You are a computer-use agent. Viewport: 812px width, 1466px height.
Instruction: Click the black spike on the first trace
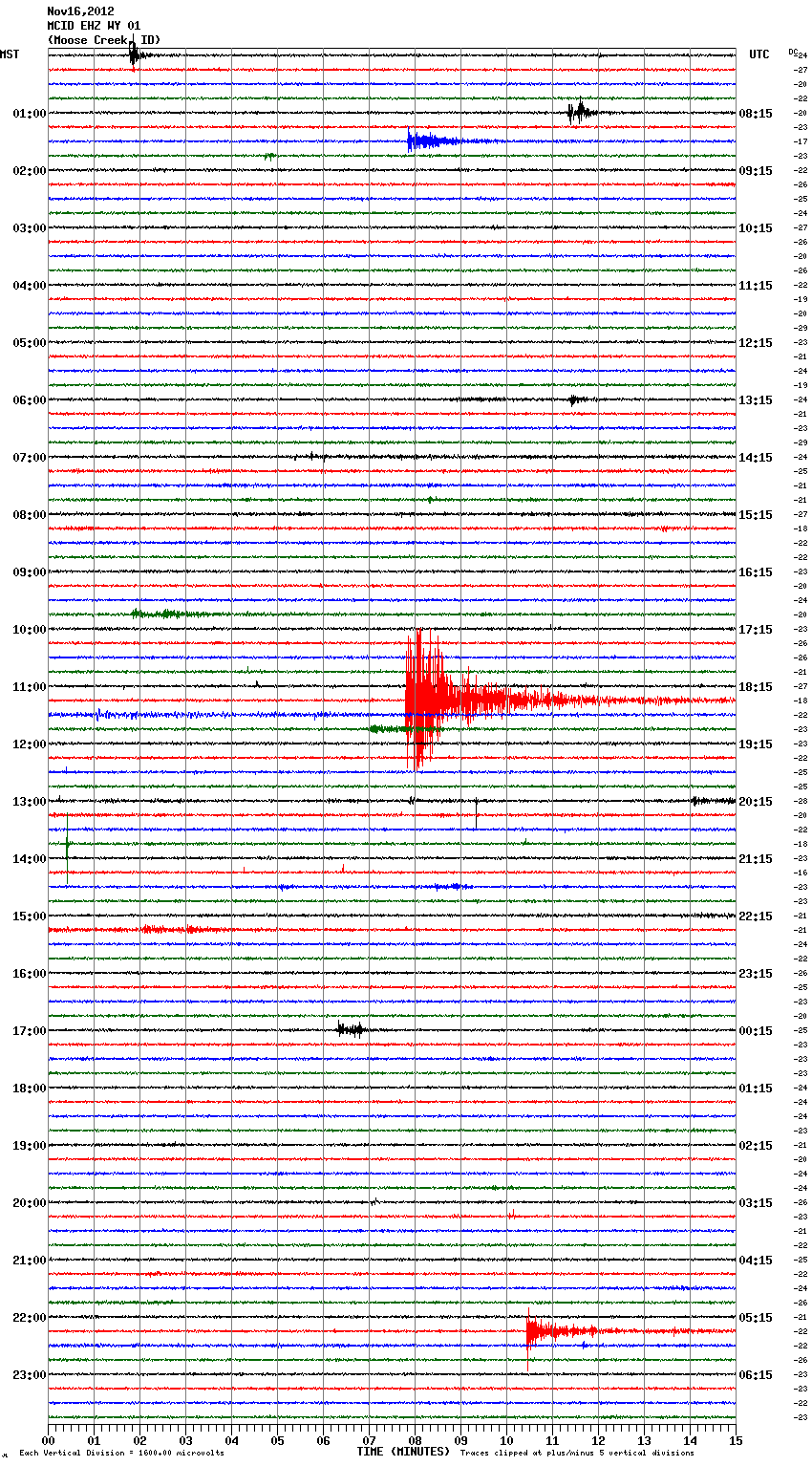coord(135,55)
